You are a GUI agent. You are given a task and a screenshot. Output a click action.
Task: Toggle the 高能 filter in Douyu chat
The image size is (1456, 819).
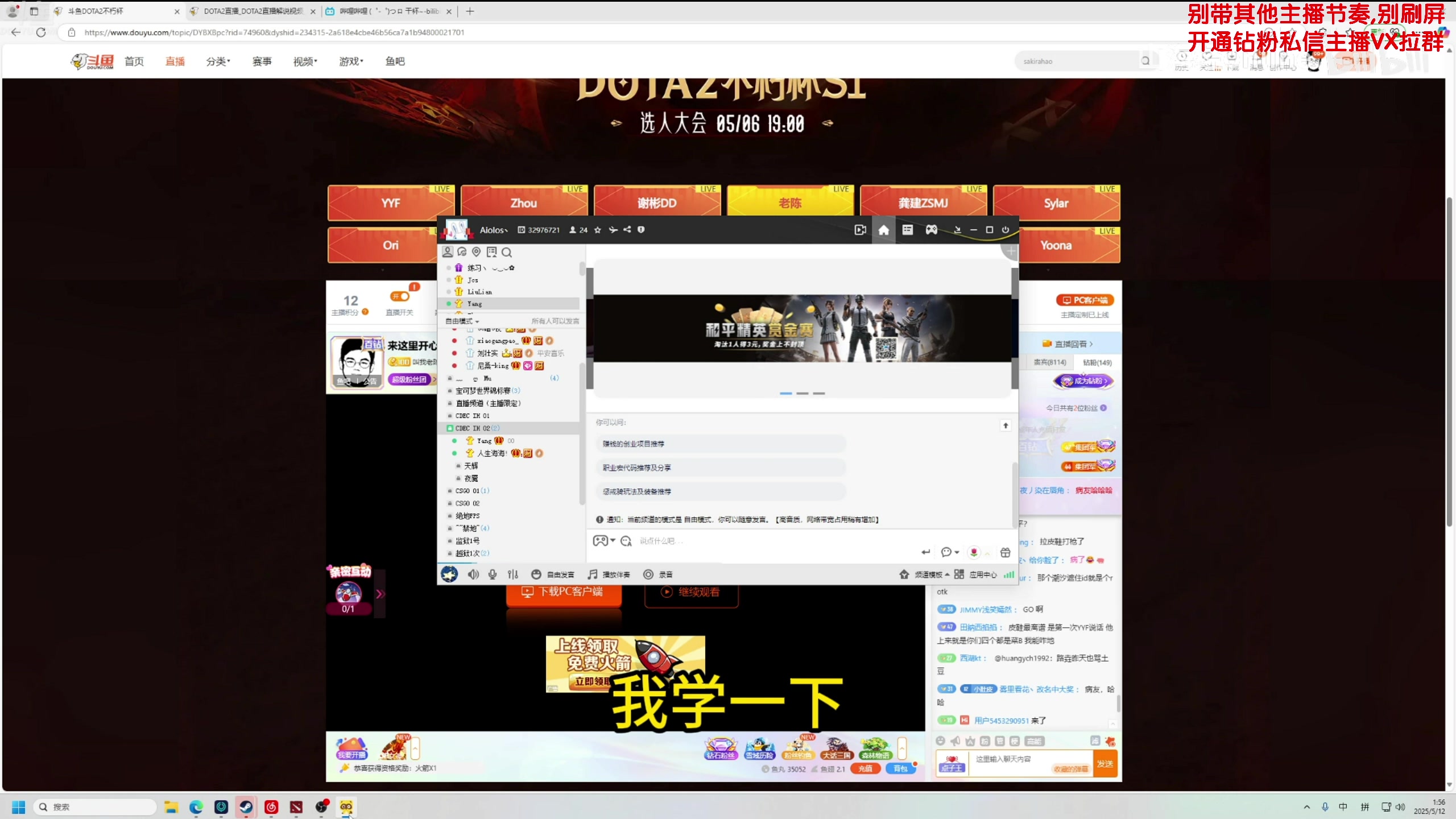click(x=1034, y=741)
